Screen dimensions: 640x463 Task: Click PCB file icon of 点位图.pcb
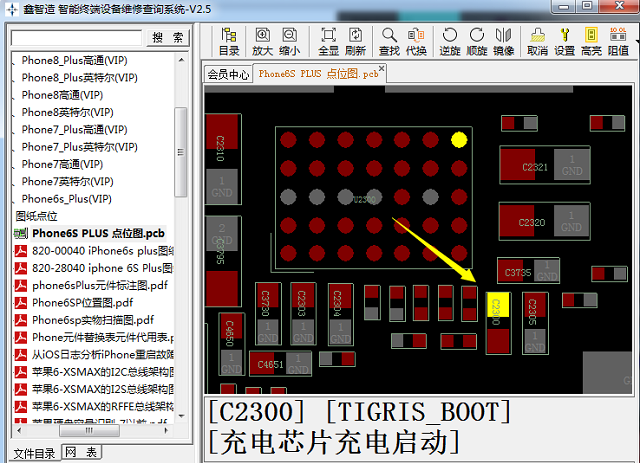tap(20, 234)
